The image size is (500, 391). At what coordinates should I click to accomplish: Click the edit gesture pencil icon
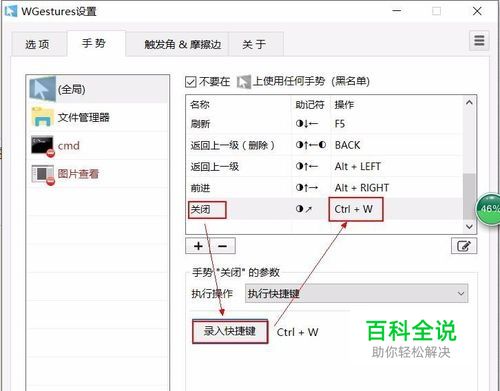click(x=464, y=246)
